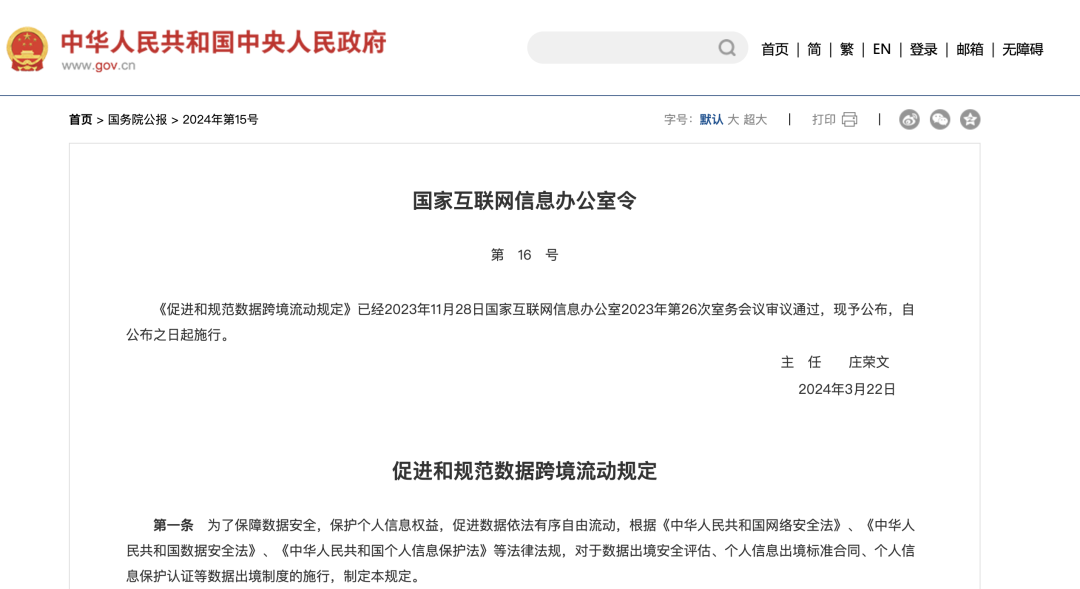Click the signature 主 任 庄荣文

coord(835,362)
